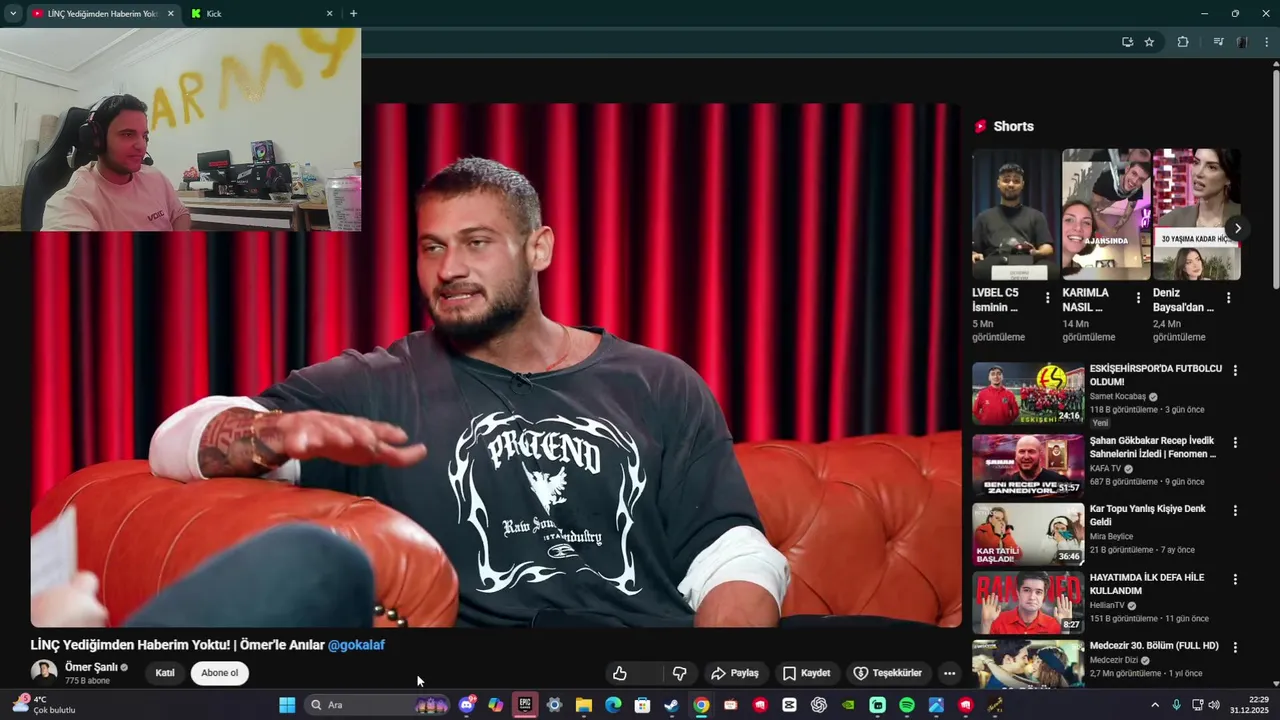The height and width of the screenshot is (720, 1280).
Task: Open Microsoft Store from taskbar
Action: (642, 705)
